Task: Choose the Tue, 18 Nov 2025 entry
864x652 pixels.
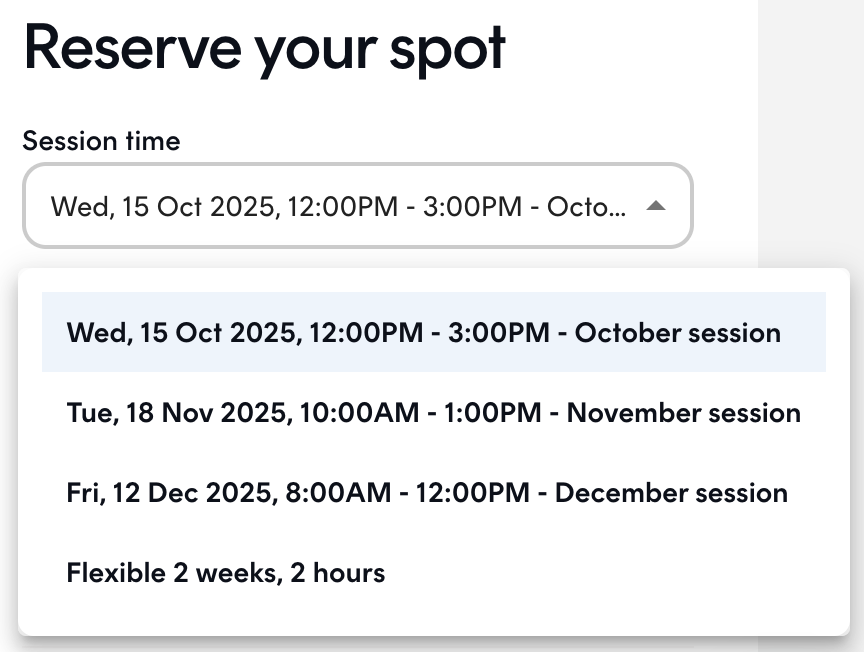Action: point(434,412)
